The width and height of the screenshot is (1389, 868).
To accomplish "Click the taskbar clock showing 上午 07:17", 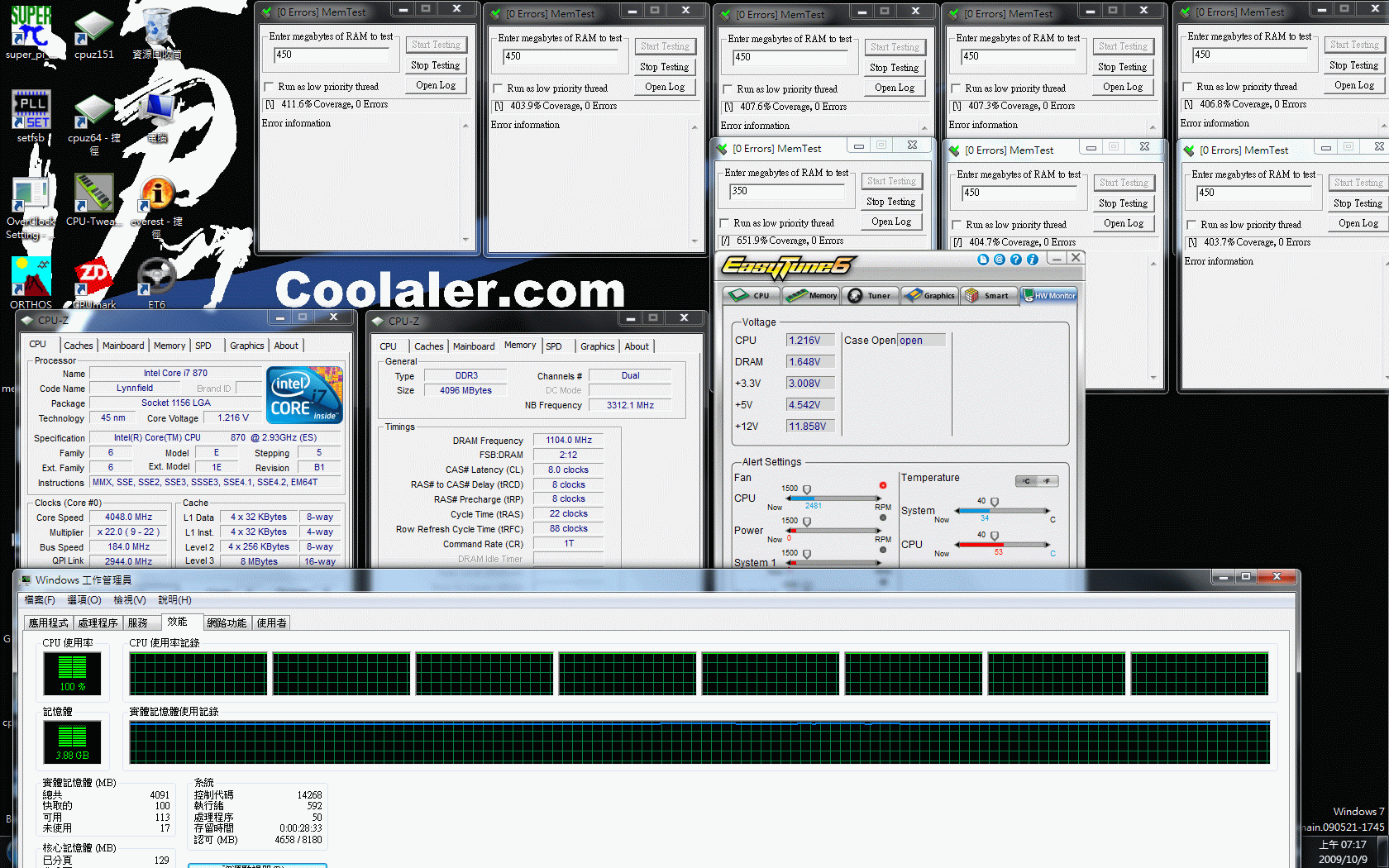I will (1343, 845).
